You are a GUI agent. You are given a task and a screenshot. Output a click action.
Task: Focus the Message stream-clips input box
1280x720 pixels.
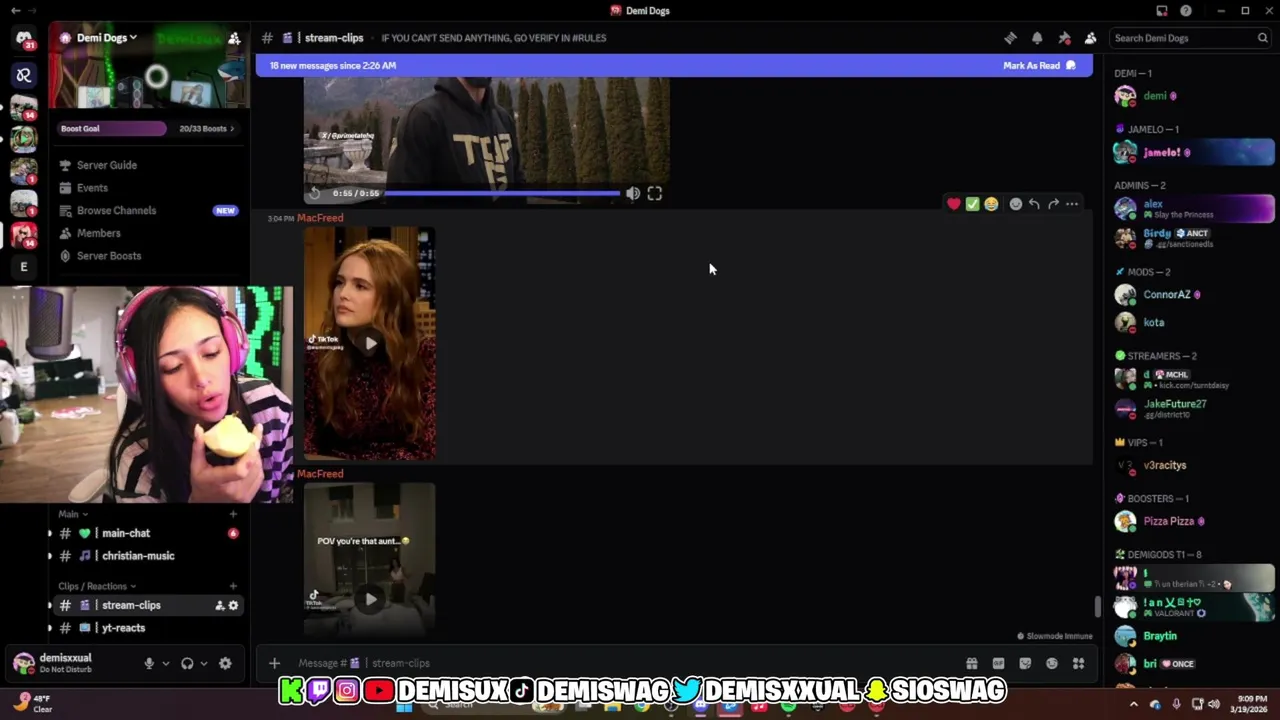coord(620,663)
